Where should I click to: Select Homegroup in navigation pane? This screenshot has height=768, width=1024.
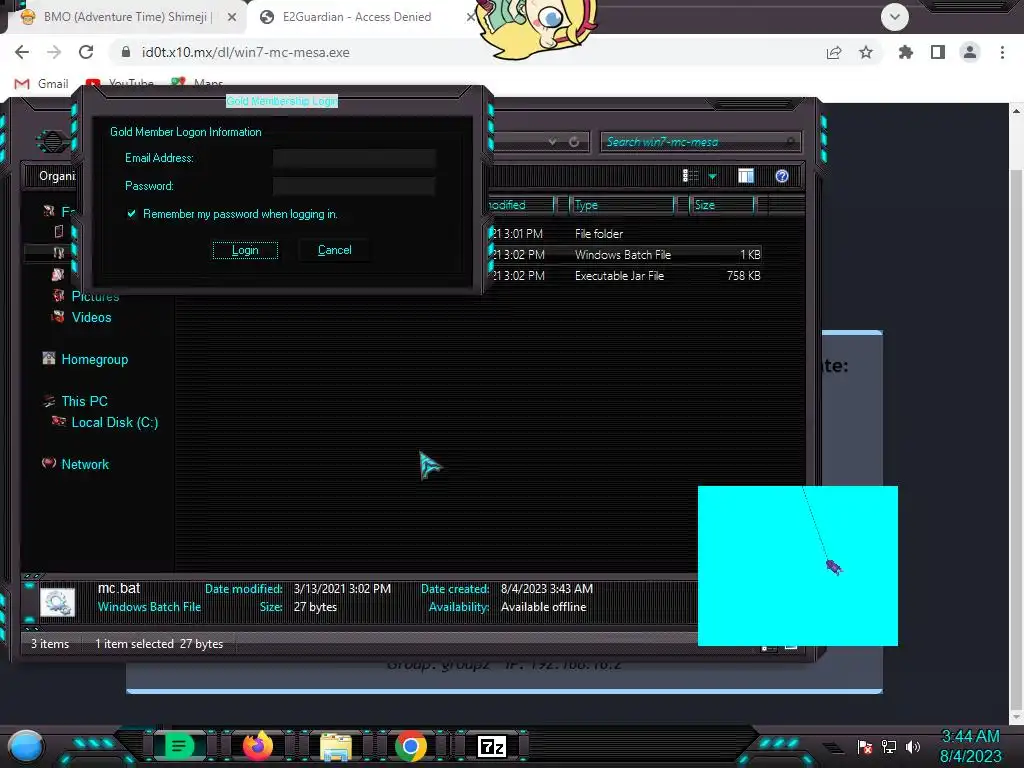(95, 359)
